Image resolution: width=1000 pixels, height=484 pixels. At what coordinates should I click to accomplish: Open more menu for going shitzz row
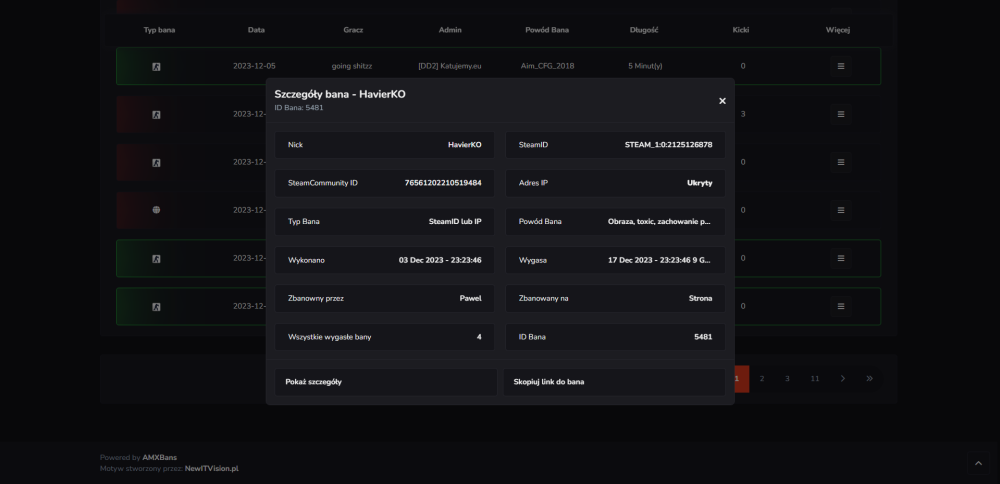point(841,66)
